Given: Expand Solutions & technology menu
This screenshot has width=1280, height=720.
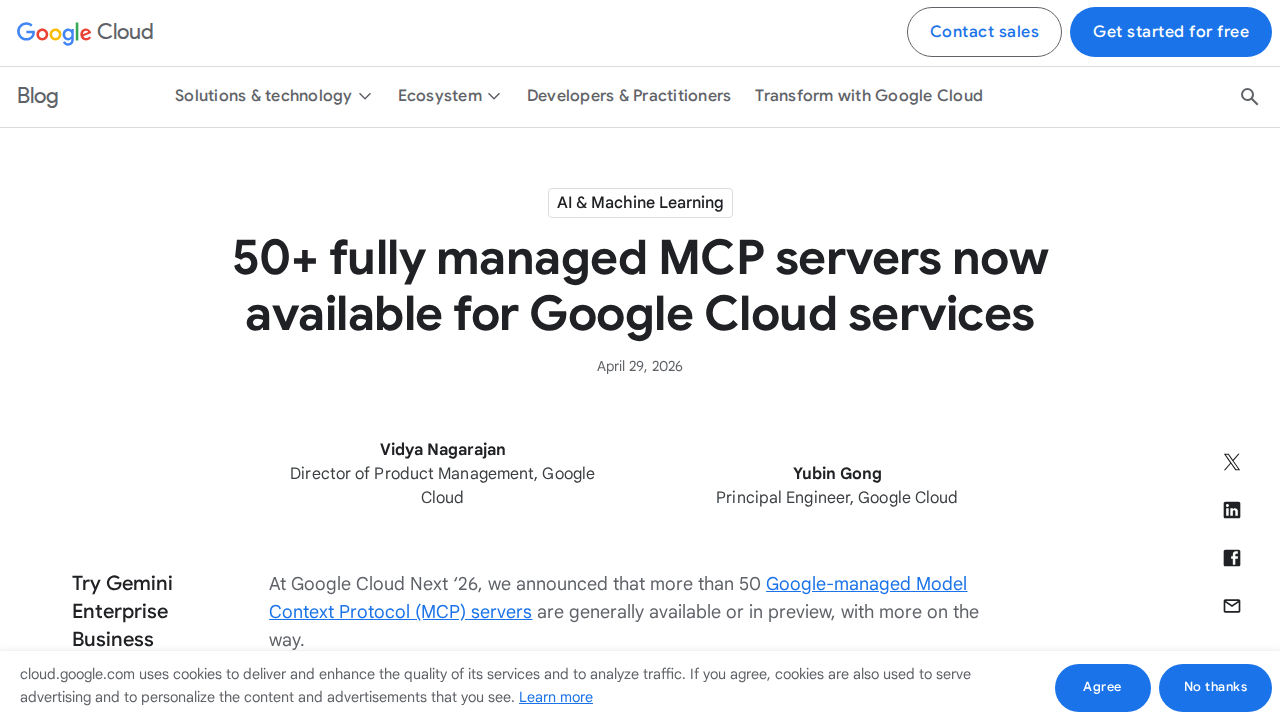Looking at the screenshot, I should tap(273, 96).
